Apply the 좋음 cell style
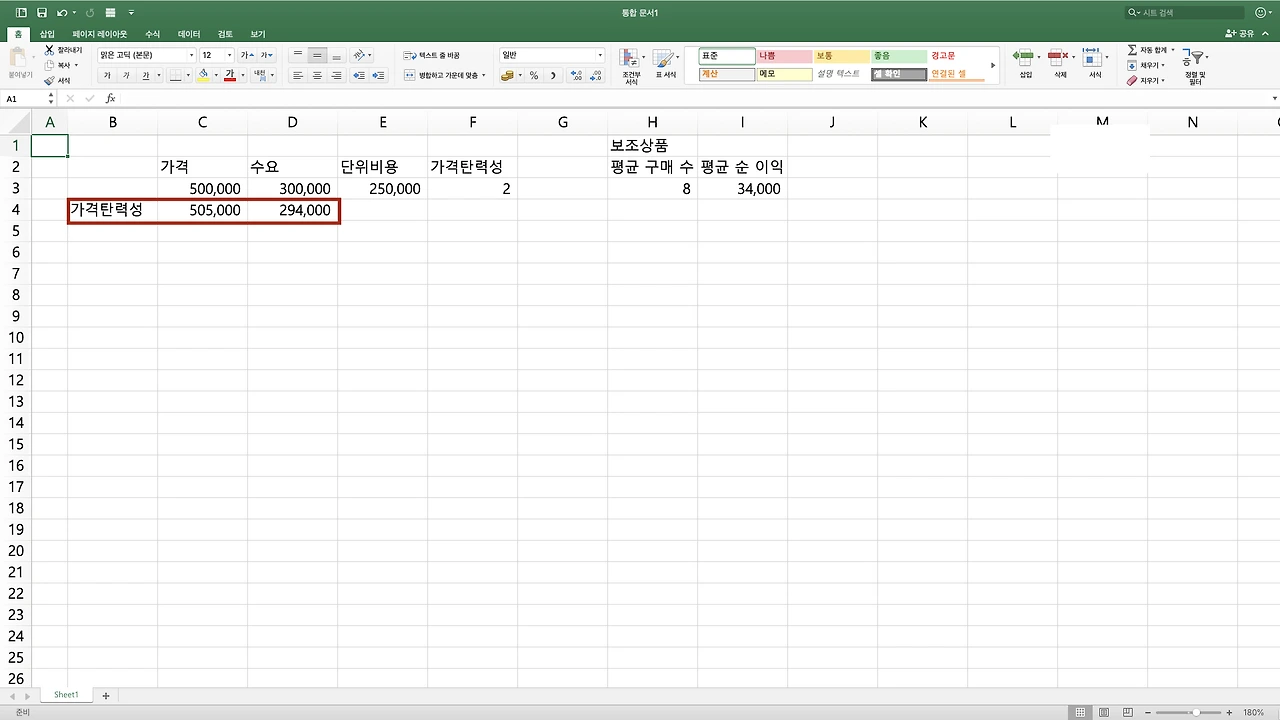This screenshot has height=720, width=1280. [x=898, y=56]
